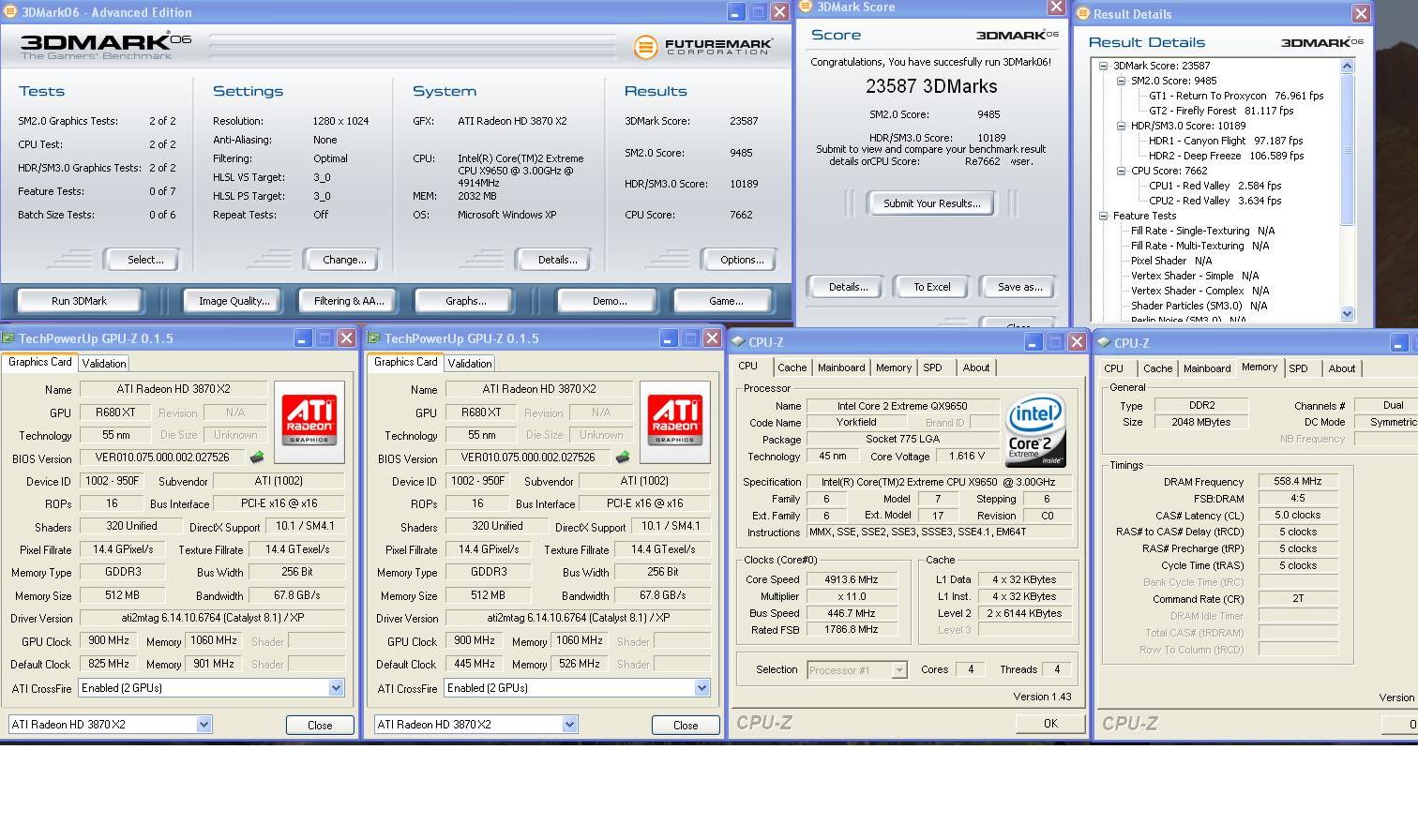Click Futuremark logo icon in 3DMark06 window

point(645,47)
